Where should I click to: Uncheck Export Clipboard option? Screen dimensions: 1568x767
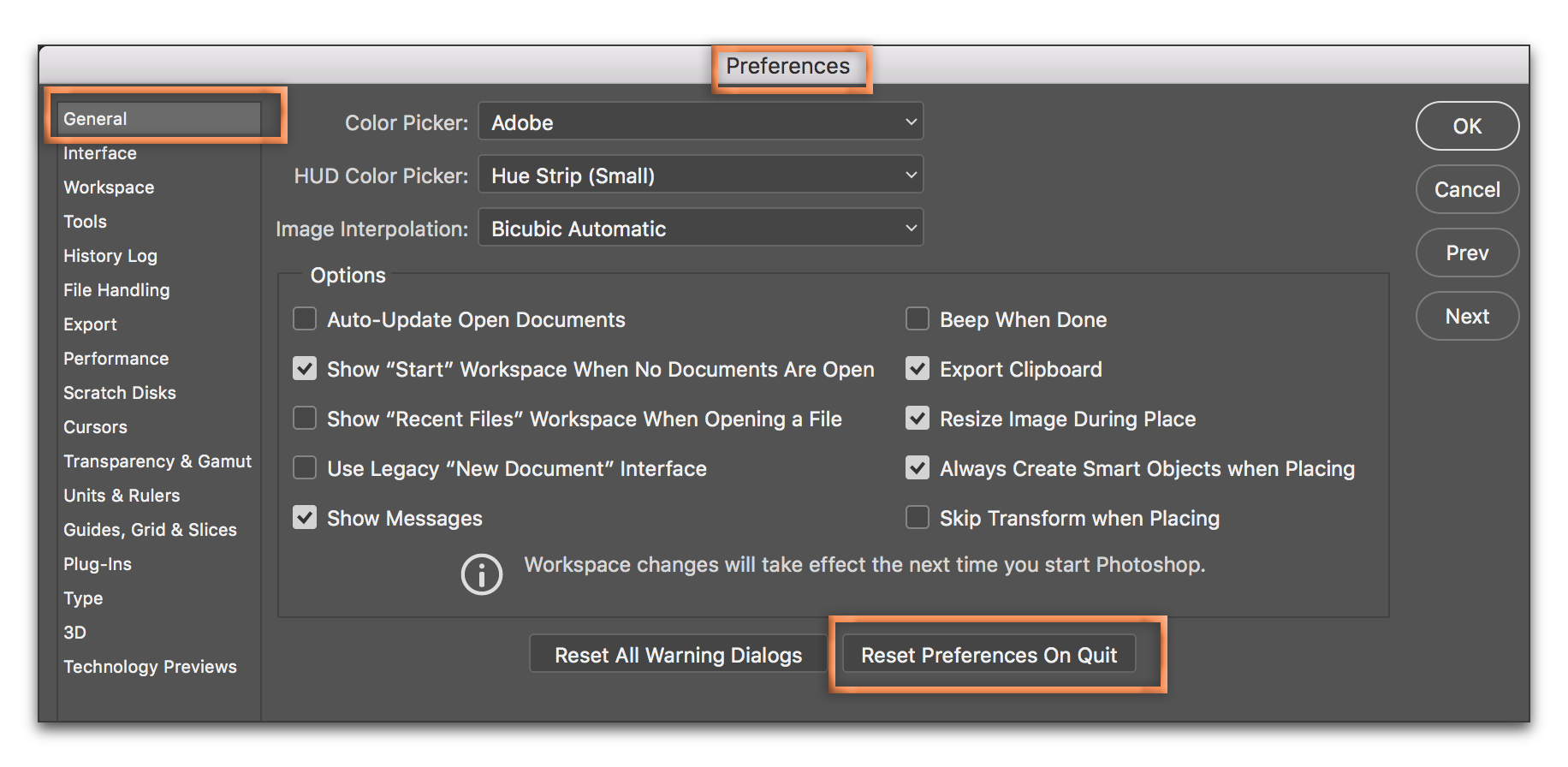coord(918,369)
